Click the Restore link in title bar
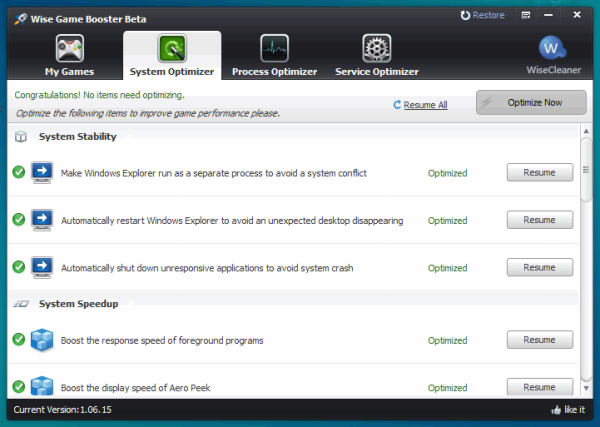This screenshot has width=600, height=427. click(x=482, y=15)
